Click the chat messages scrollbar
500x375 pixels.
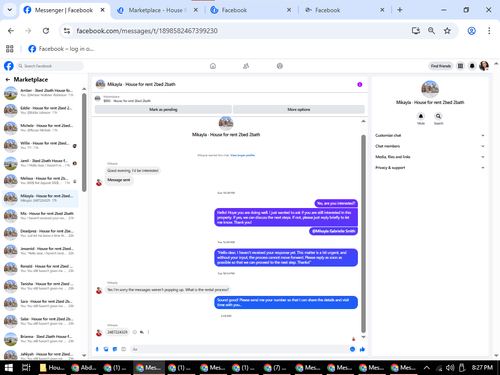pos(363,233)
